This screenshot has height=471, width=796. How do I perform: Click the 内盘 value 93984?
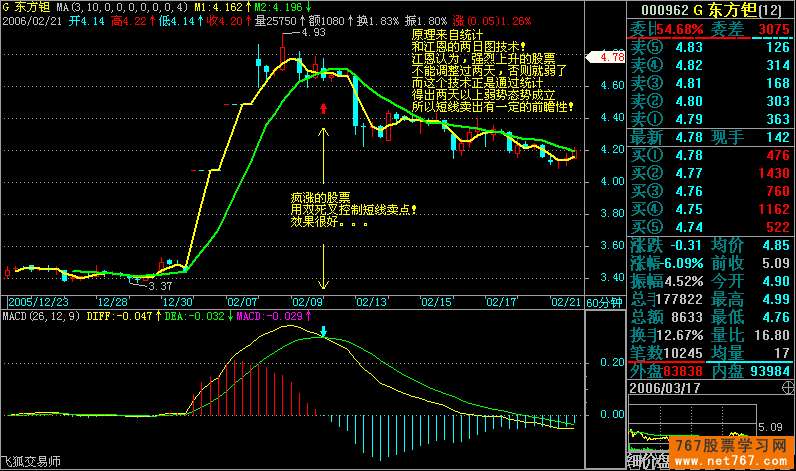pyautogui.click(x=770, y=371)
